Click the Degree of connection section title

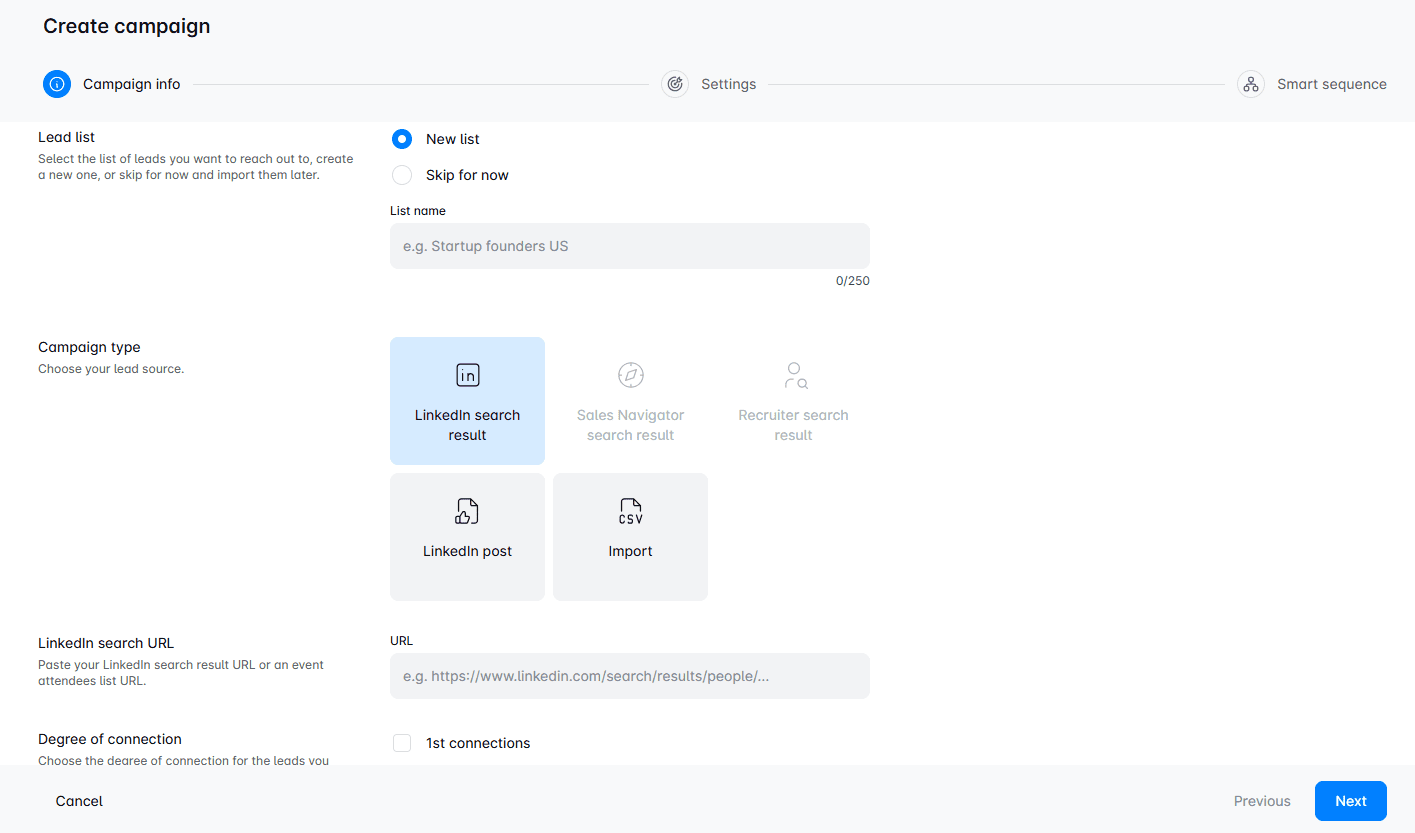[110, 739]
